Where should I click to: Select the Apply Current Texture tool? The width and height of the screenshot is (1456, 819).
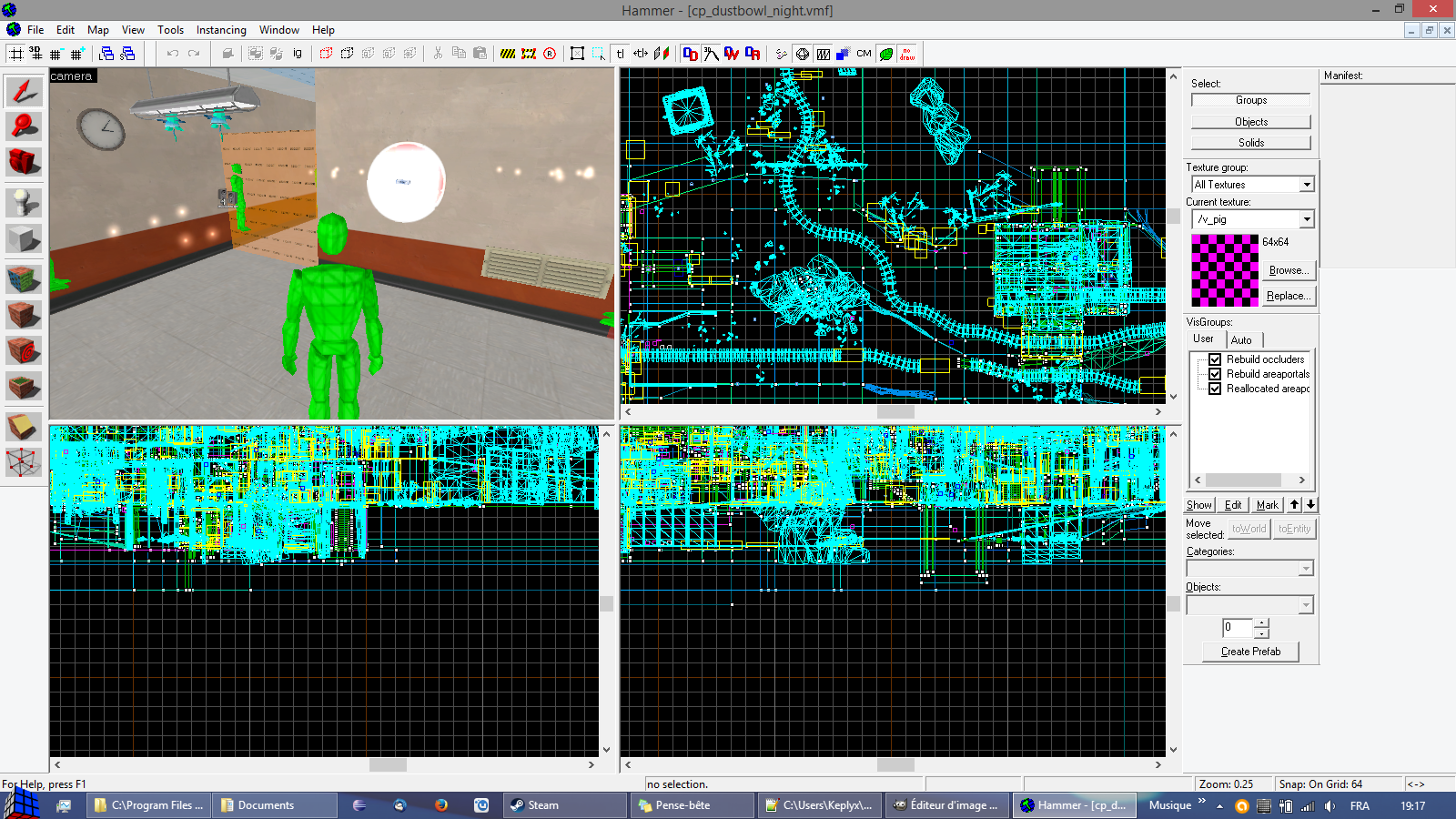pyautogui.click(x=24, y=315)
